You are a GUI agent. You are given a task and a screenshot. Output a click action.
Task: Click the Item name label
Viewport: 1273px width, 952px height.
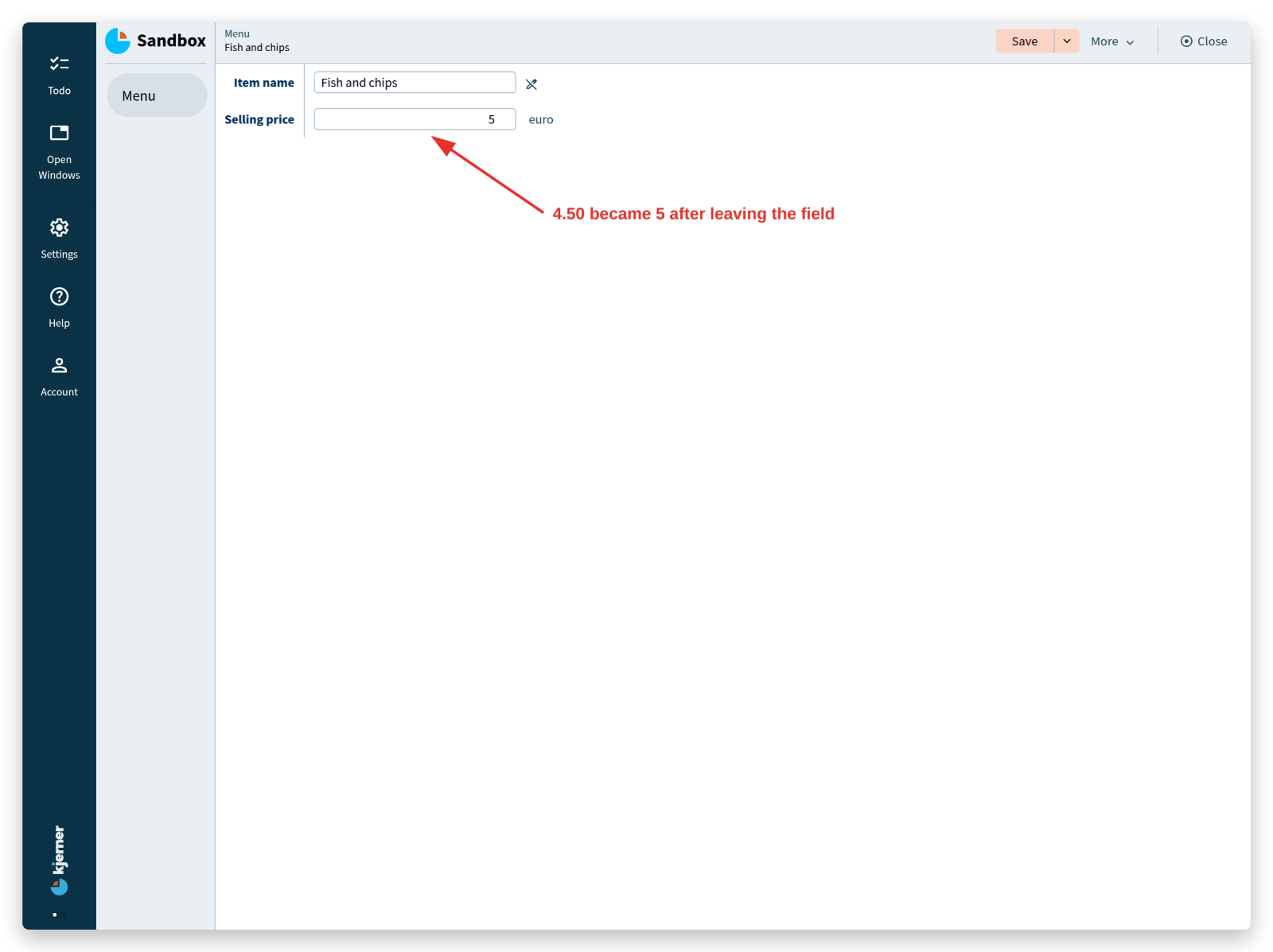click(263, 83)
